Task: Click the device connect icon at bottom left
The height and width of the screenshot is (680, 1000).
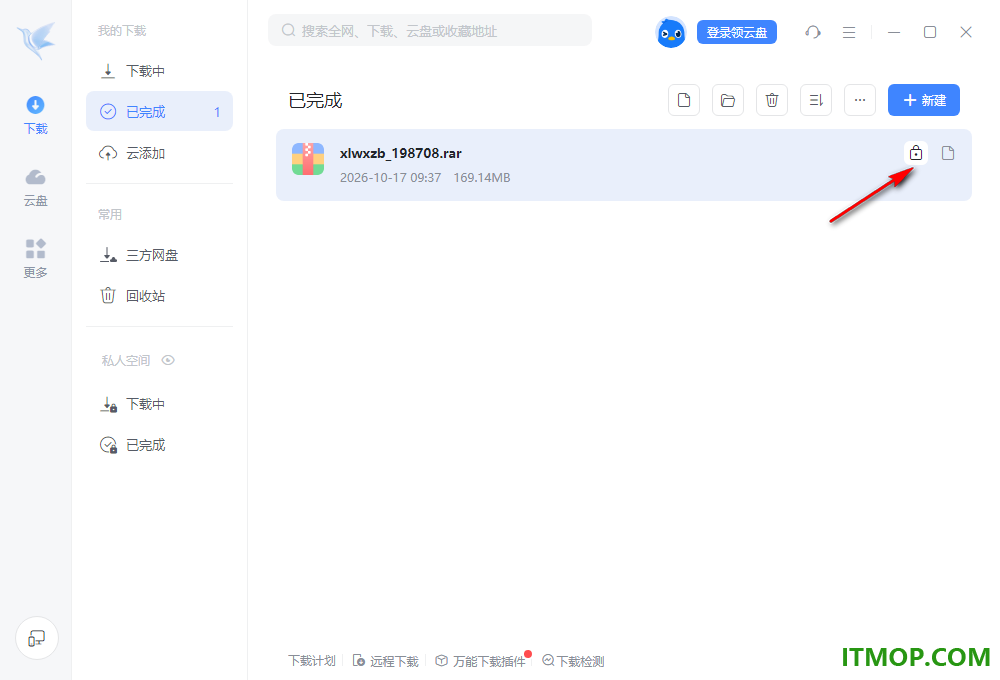Action: 37,638
